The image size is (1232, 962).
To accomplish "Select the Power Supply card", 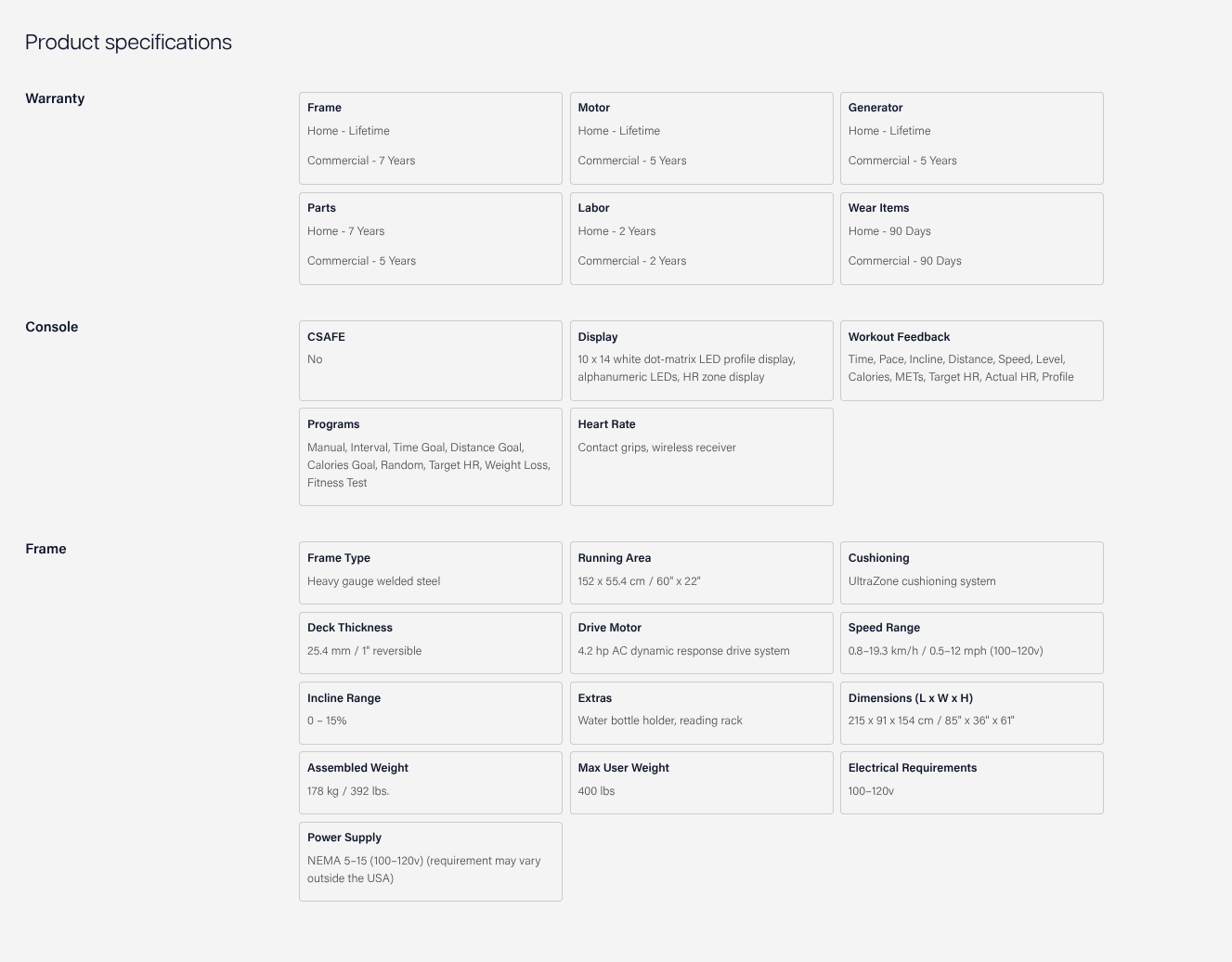I will pos(430,861).
